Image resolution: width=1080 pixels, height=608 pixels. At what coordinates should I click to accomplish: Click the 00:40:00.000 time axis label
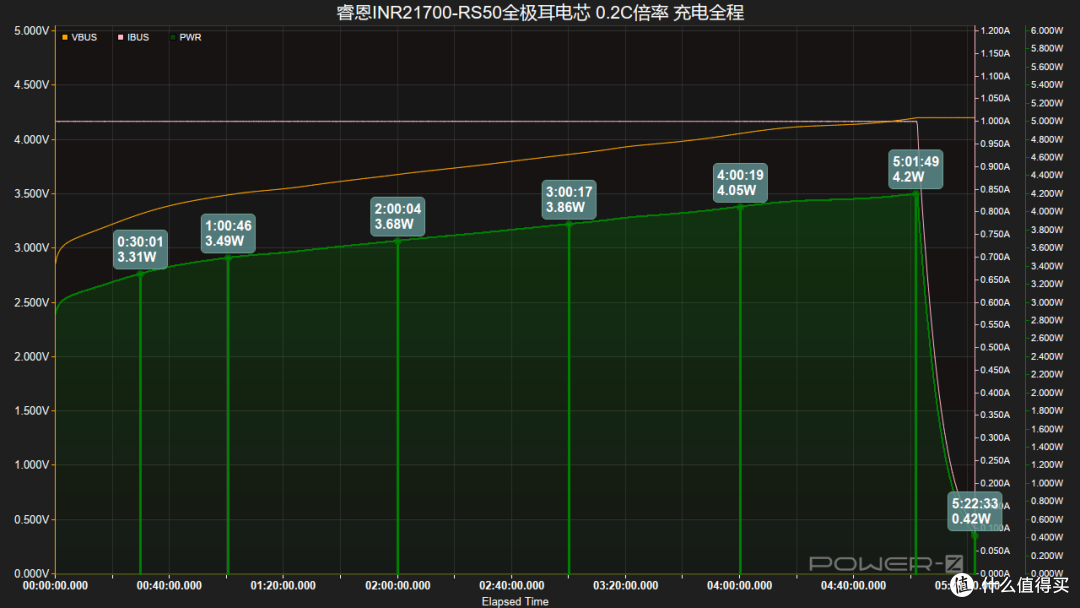169,585
